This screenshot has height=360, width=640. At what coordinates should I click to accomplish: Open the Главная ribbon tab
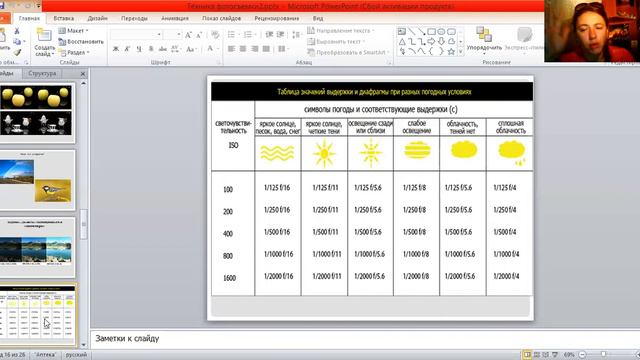point(29,18)
